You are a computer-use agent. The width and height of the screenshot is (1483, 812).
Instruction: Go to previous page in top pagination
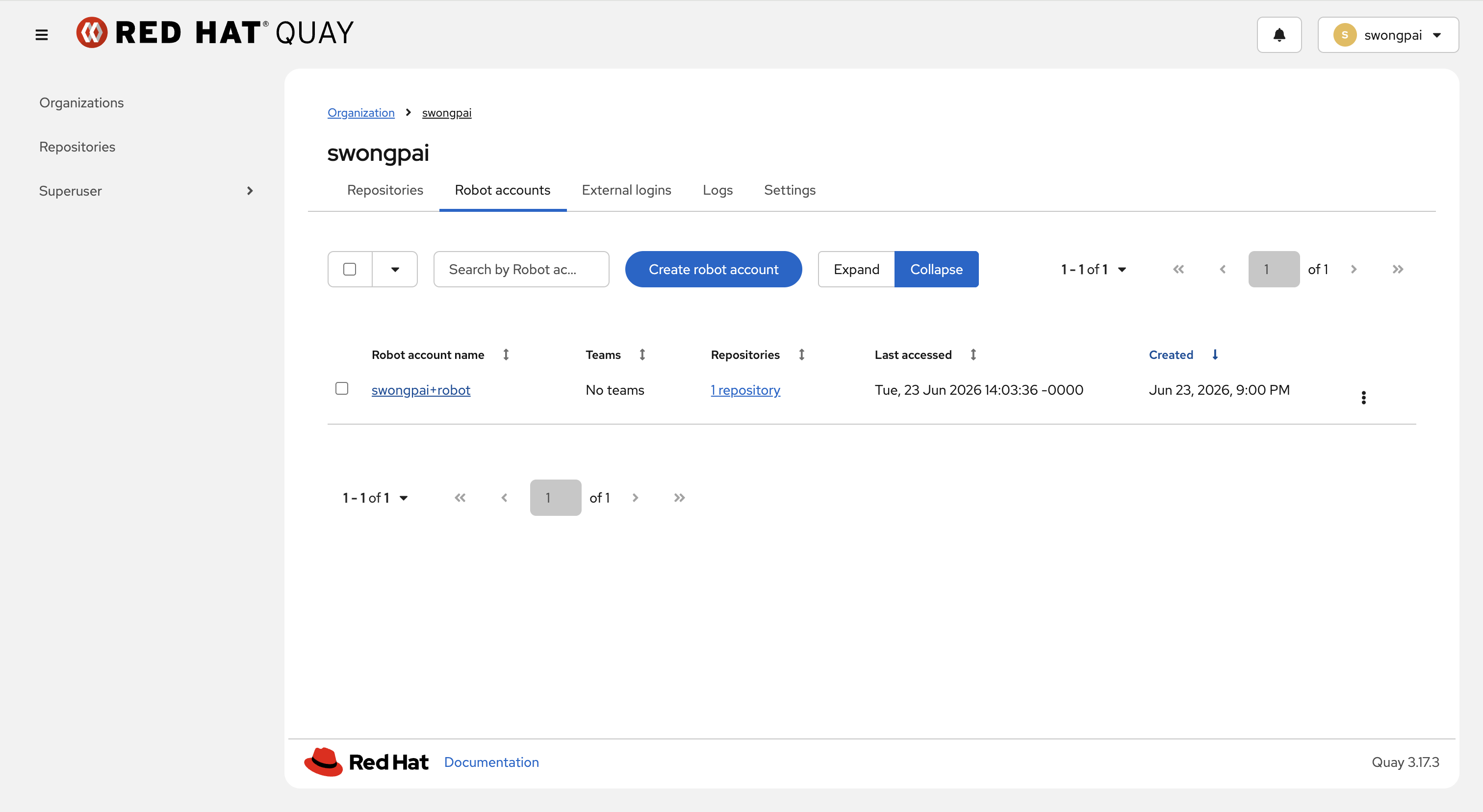click(1222, 269)
